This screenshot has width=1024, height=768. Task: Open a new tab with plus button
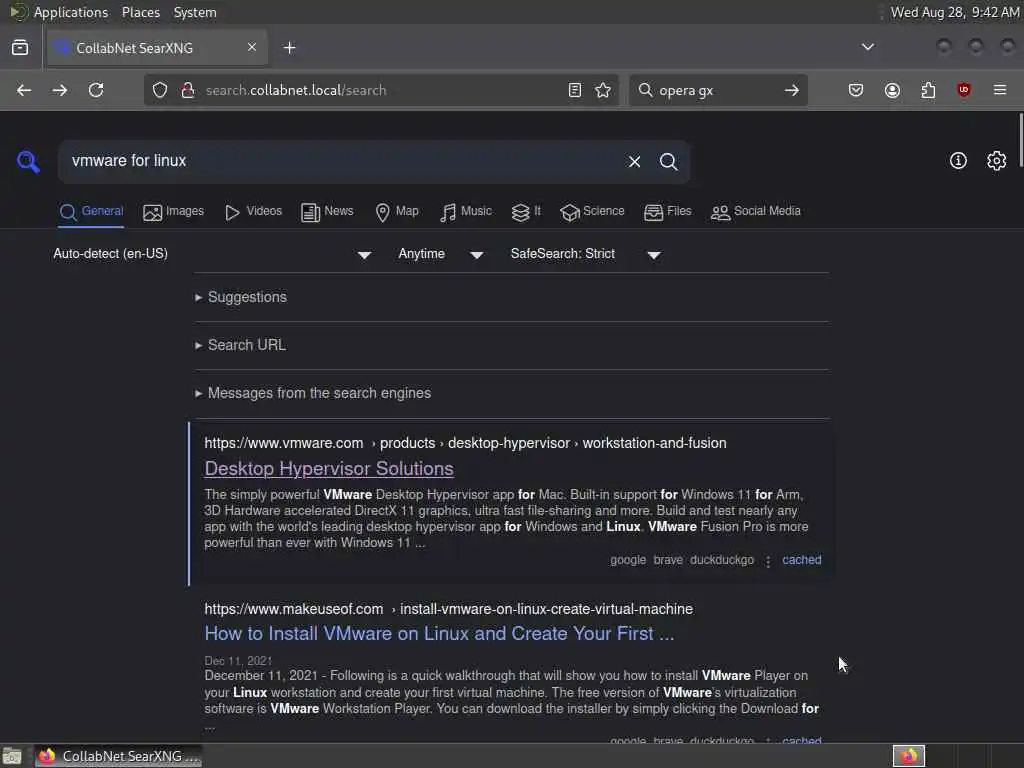(290, 48)
